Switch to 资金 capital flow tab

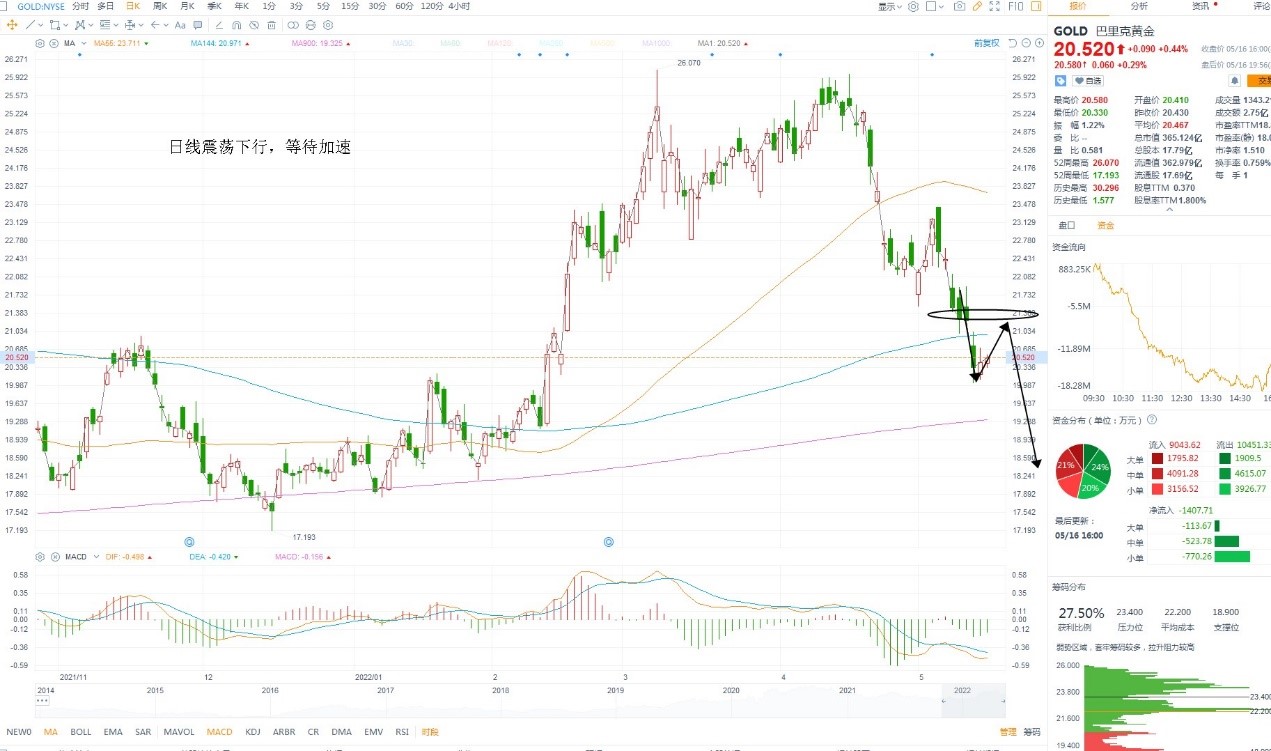[x=1105, y=225]
